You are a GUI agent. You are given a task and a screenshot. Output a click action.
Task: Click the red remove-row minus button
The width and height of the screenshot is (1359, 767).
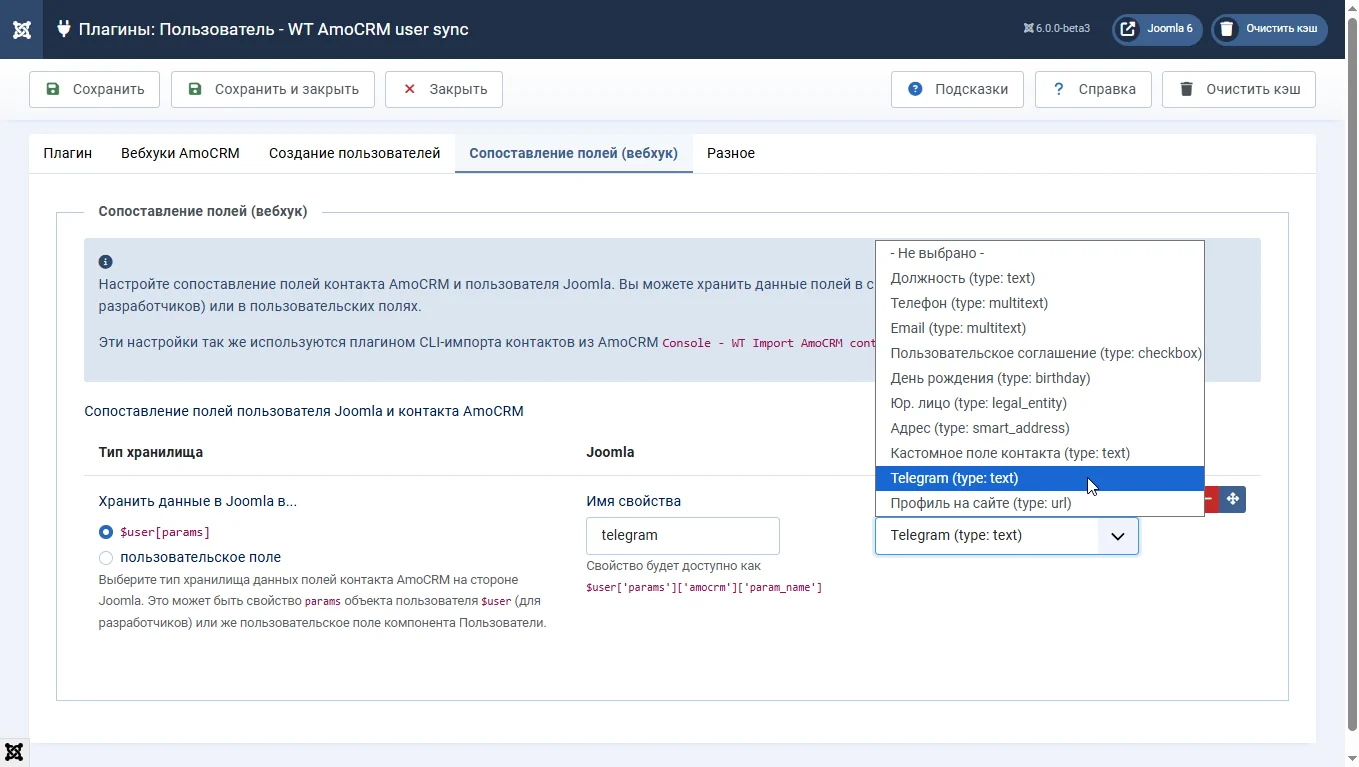tap(1210, 499)
